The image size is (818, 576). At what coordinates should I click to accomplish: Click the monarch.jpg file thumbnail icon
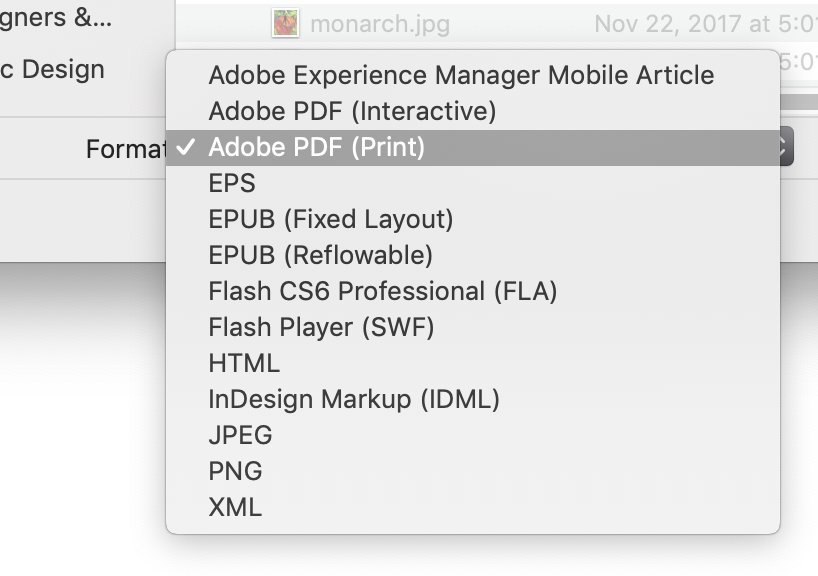[285, 23]
